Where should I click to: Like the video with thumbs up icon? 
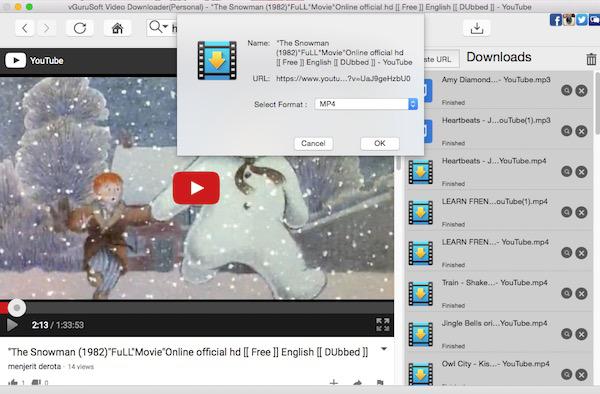point(13,382)
